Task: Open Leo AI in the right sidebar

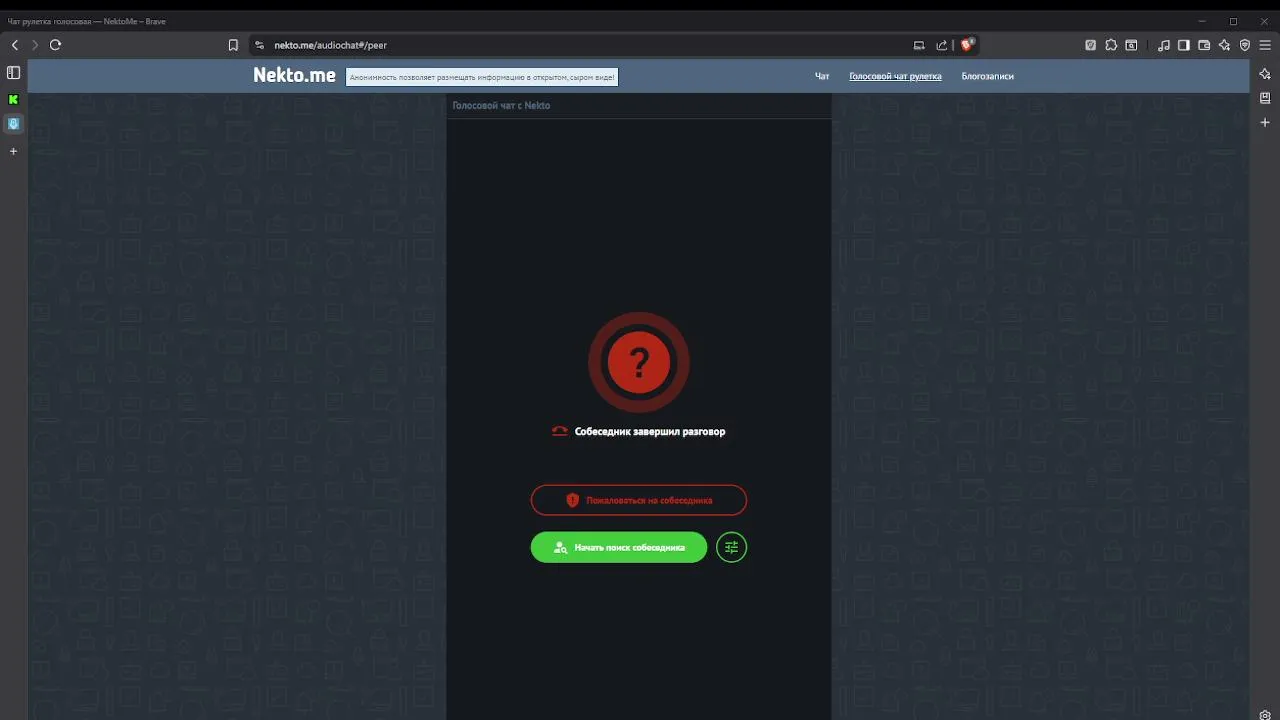Action: click(x=1265, y=74)
